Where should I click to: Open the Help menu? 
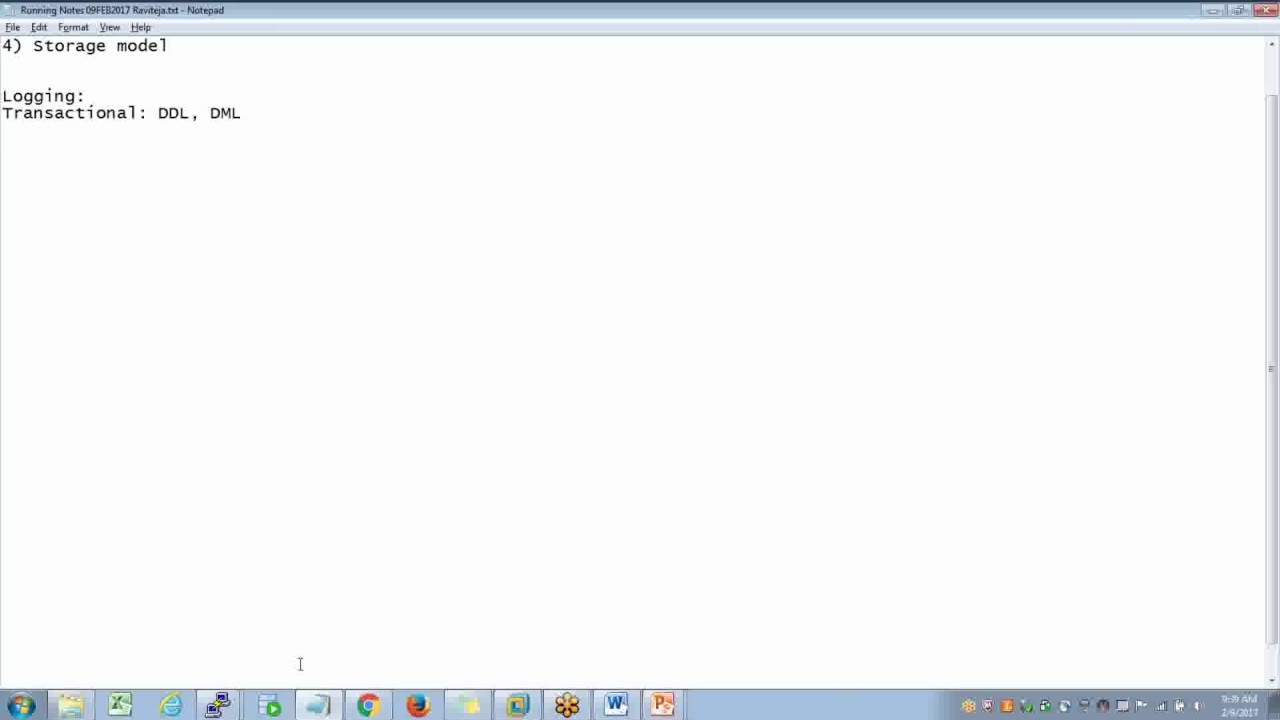tap(141, 27)
